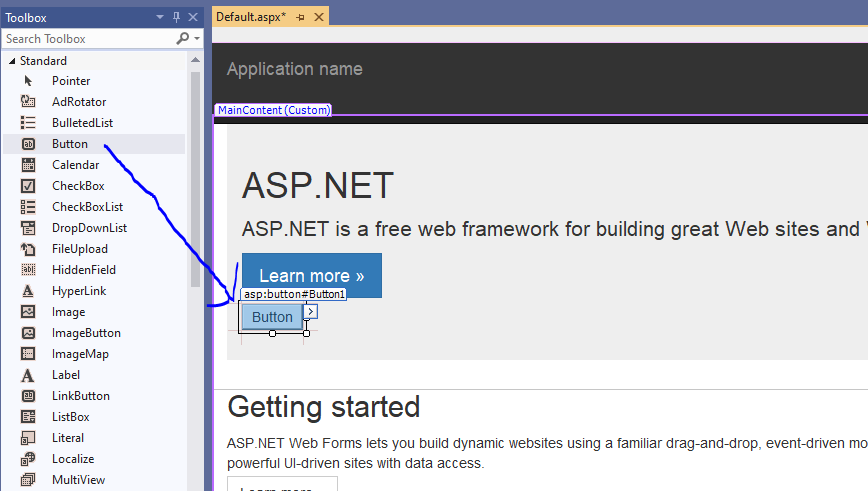Screen dimensions: 868x491
Task: Open the search options dropdown arrow
Action: tap(197, 39)
